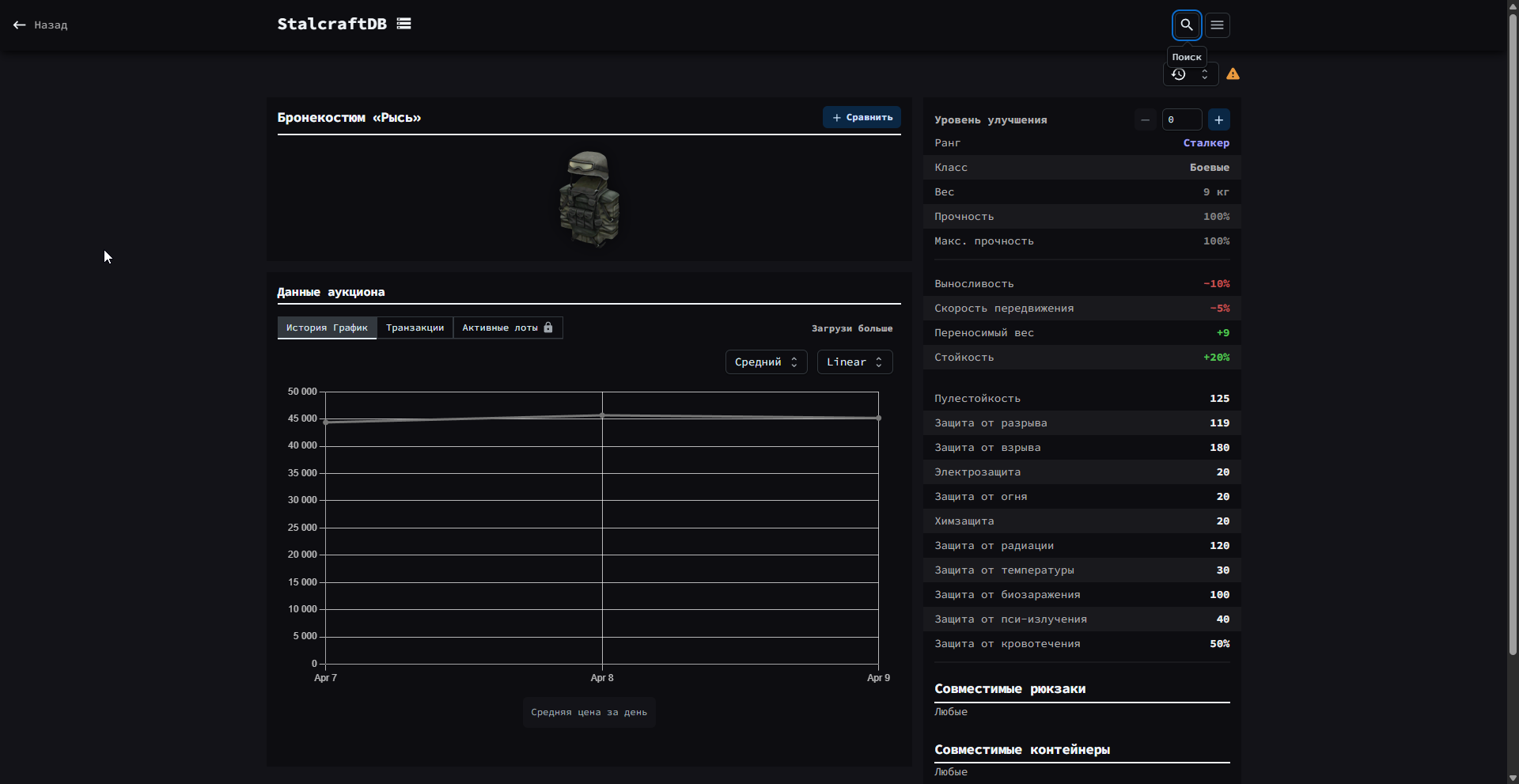Click the back arrow icon
The width and height of the screenshot is (1519, 784).
click(20, 25)
